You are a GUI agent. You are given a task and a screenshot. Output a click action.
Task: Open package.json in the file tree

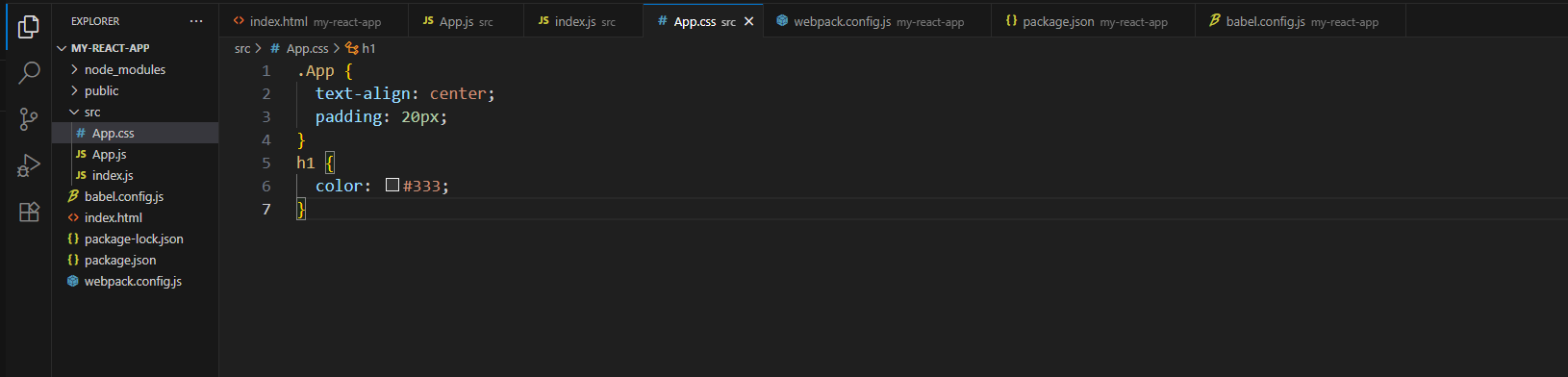(135, 260)
